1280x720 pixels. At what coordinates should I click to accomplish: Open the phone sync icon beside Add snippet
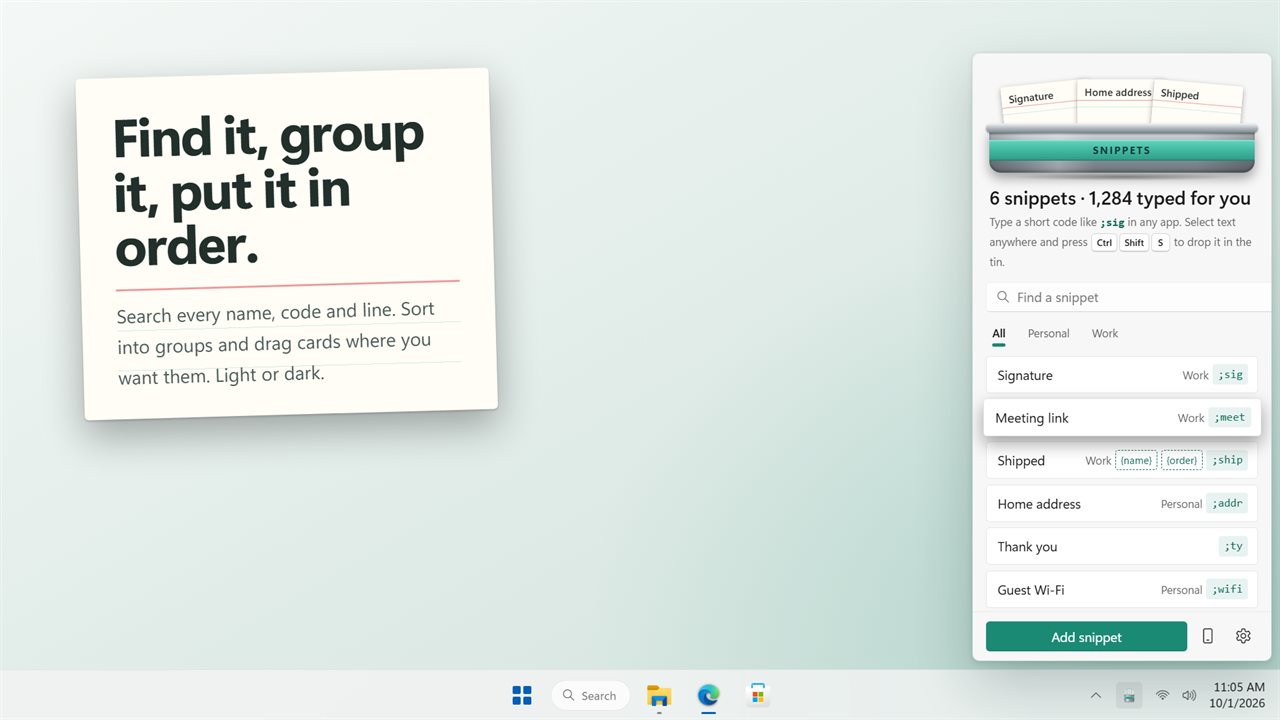pos(1208,636)
